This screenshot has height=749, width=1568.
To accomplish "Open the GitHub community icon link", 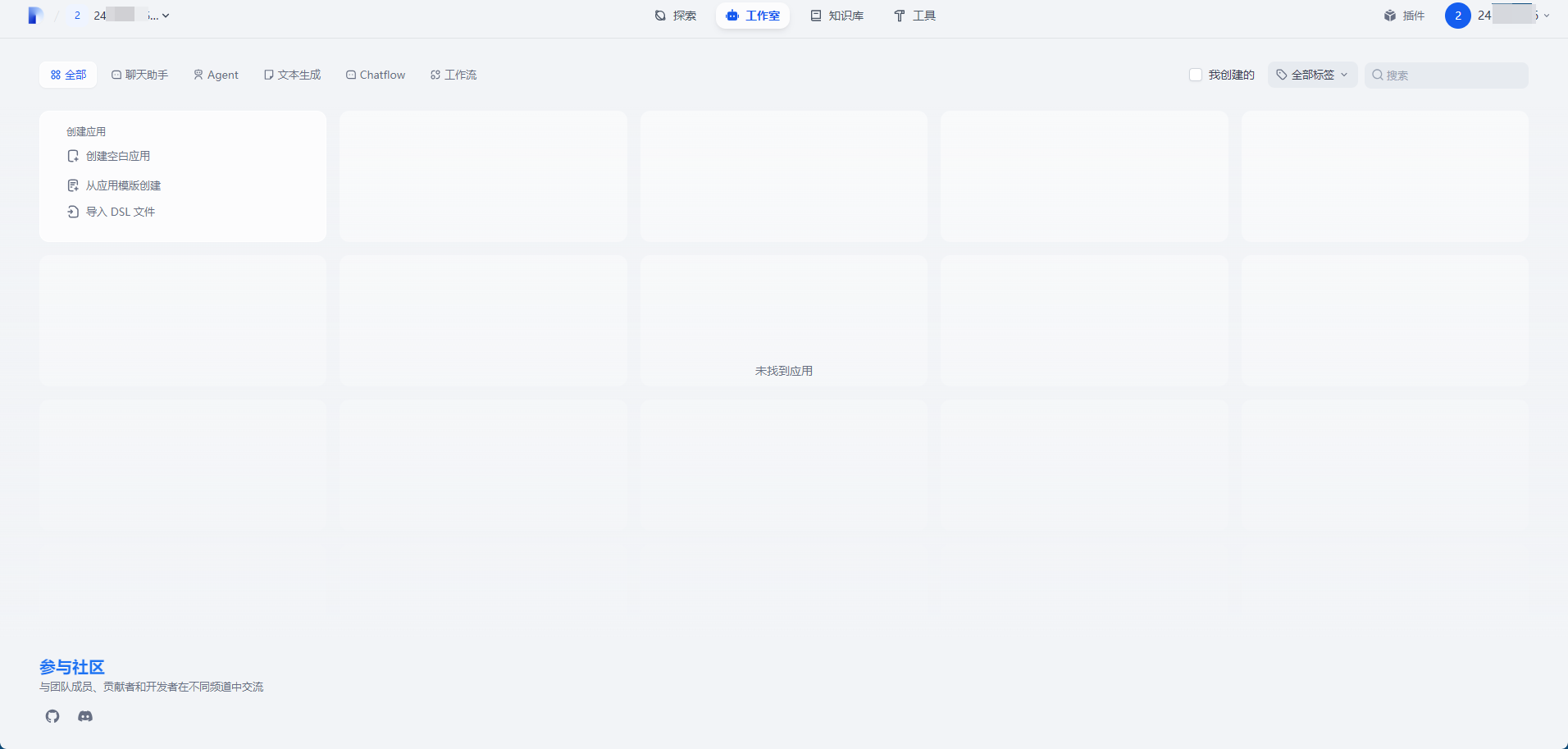I will (x=52, y=716).
